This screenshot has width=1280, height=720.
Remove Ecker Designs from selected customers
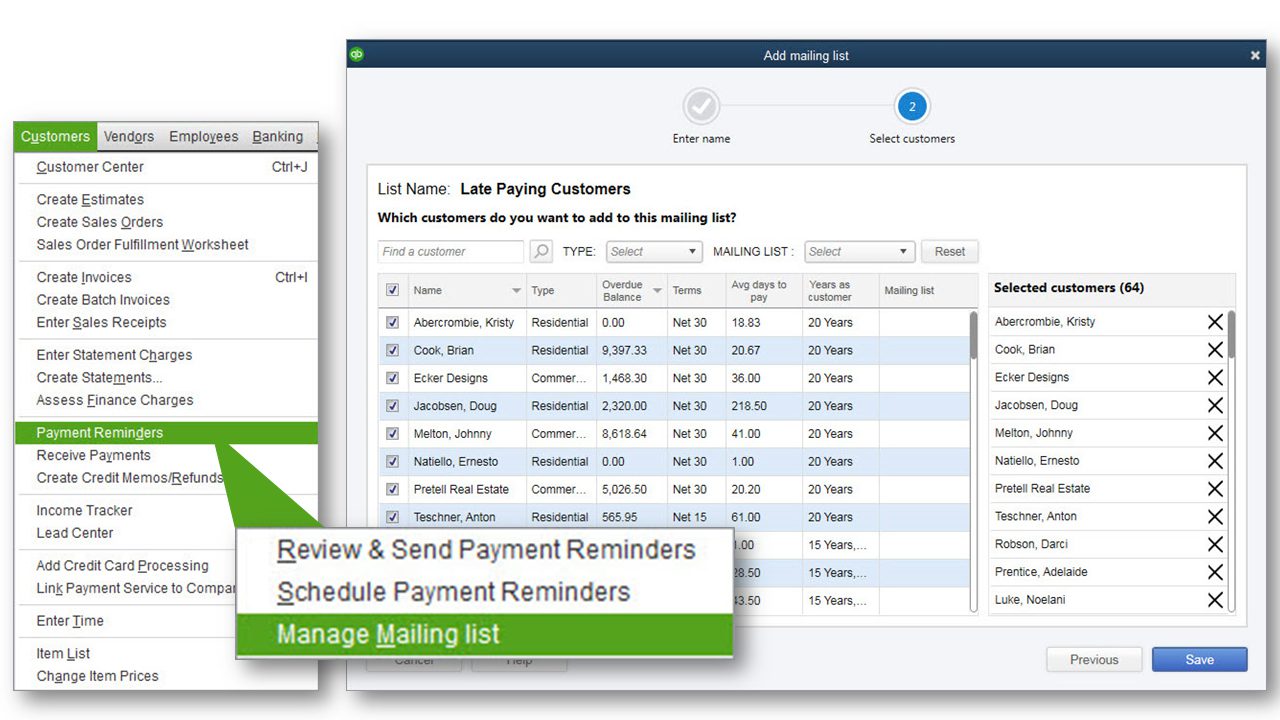tap(1215, 378)
